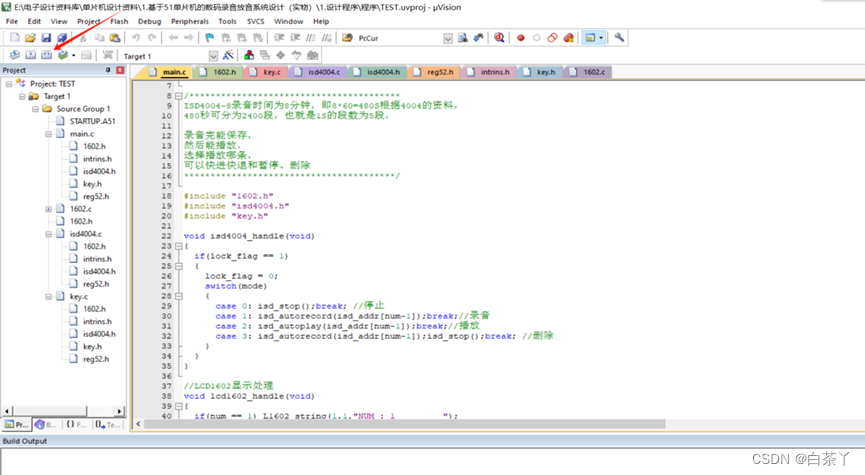Collapse the main.c tree node
This screenshot has width=865, height=475.
coord(48,133)
